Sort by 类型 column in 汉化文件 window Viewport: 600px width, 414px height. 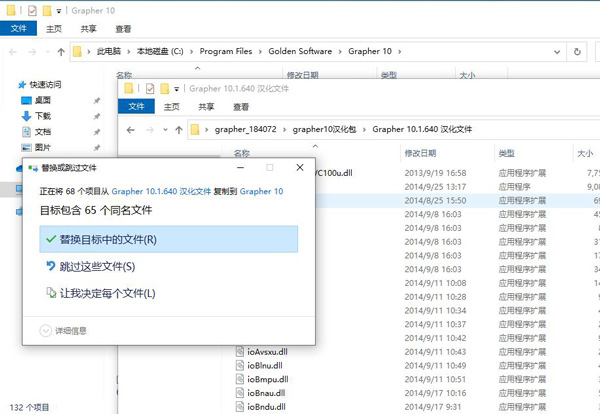[x=506, y=153]
